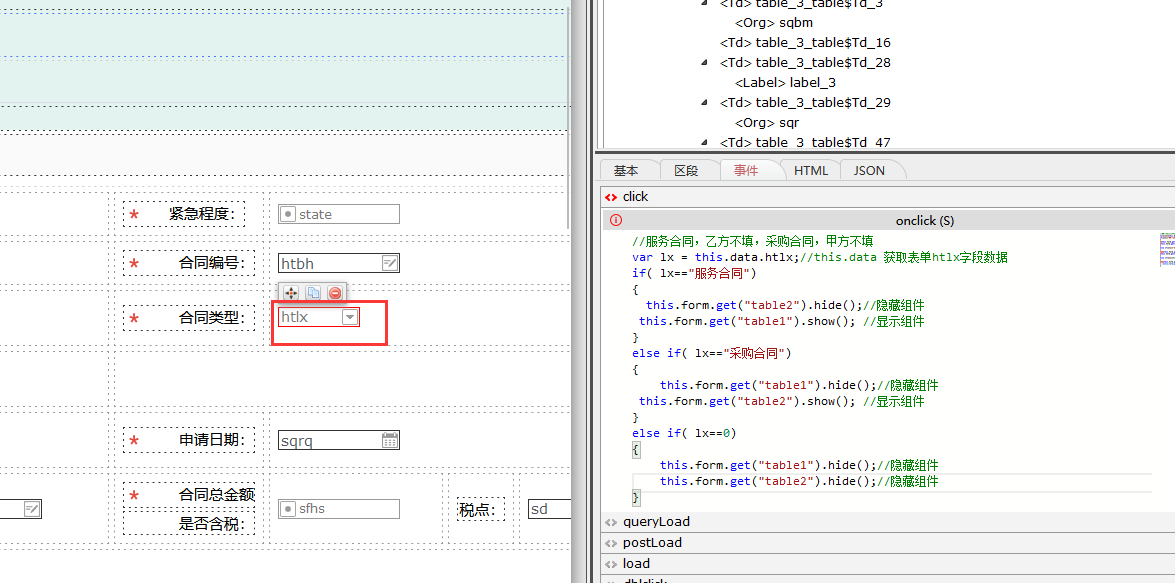Select the sfhs radio component
Screen dimensions: 1175x583
click(339, 509)
